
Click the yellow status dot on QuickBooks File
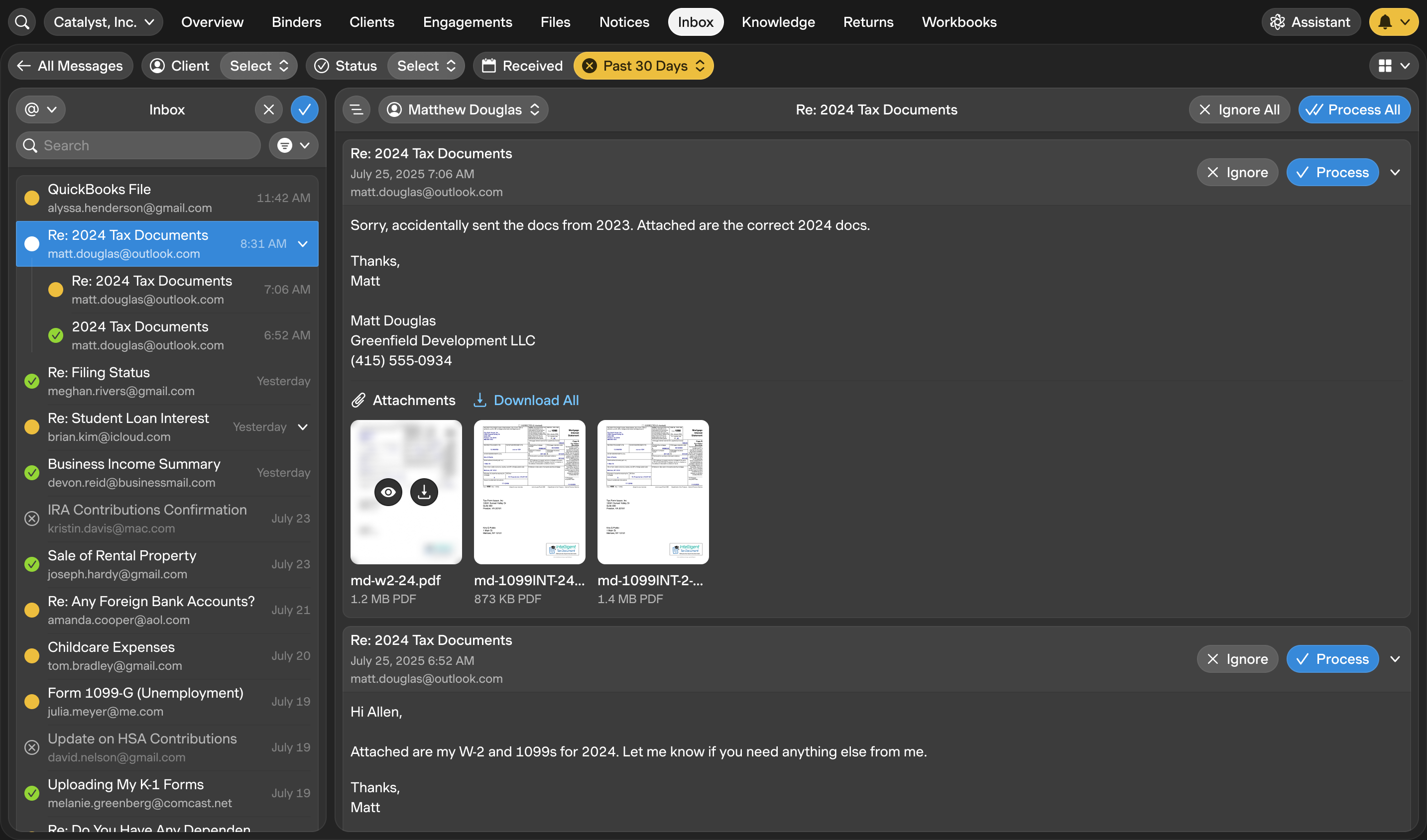pyautogui.click(x=32, y=198)
